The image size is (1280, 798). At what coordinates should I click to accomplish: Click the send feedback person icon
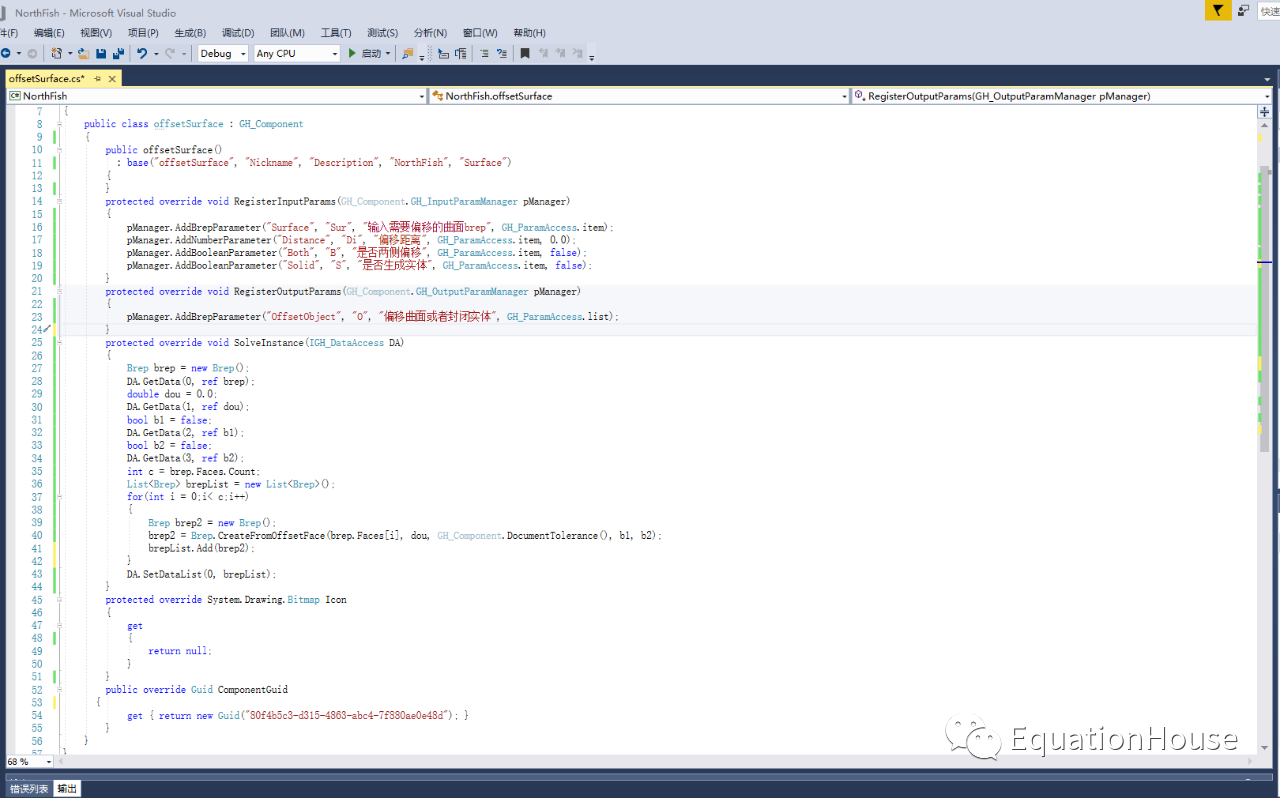click(1243, 11)
